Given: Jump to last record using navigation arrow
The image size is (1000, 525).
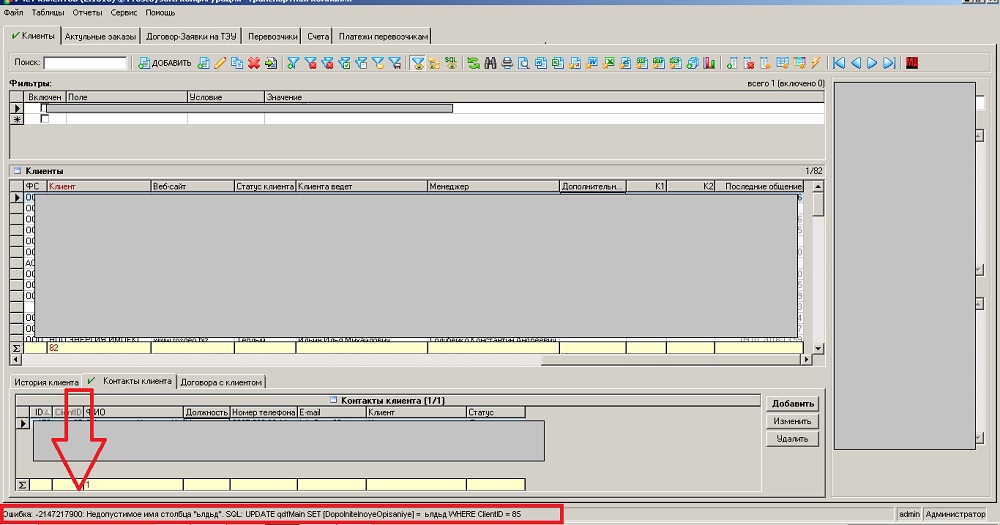Looking at the screenshot, I should point(888,63).
